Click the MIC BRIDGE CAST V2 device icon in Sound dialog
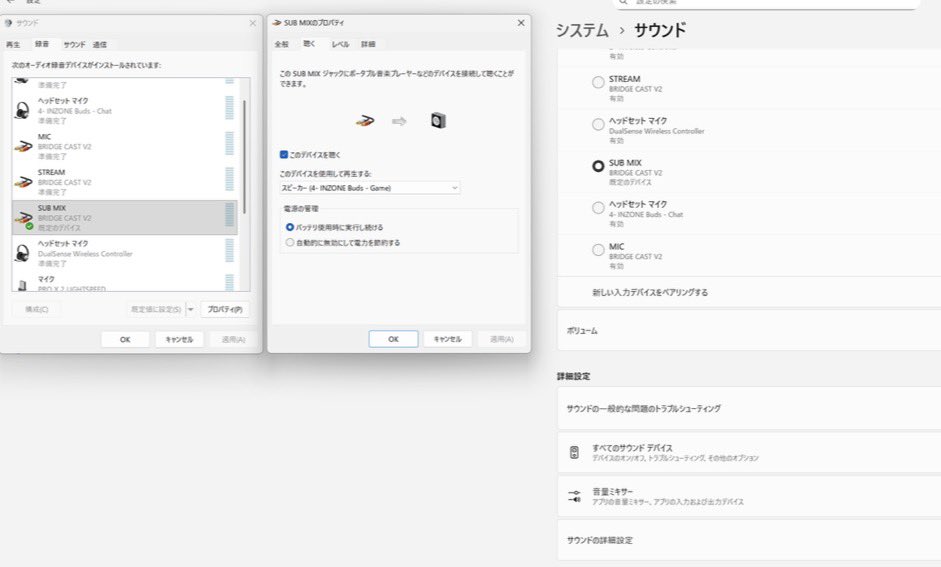The width and height of the screenshot is (941, 567). [23, 146]
